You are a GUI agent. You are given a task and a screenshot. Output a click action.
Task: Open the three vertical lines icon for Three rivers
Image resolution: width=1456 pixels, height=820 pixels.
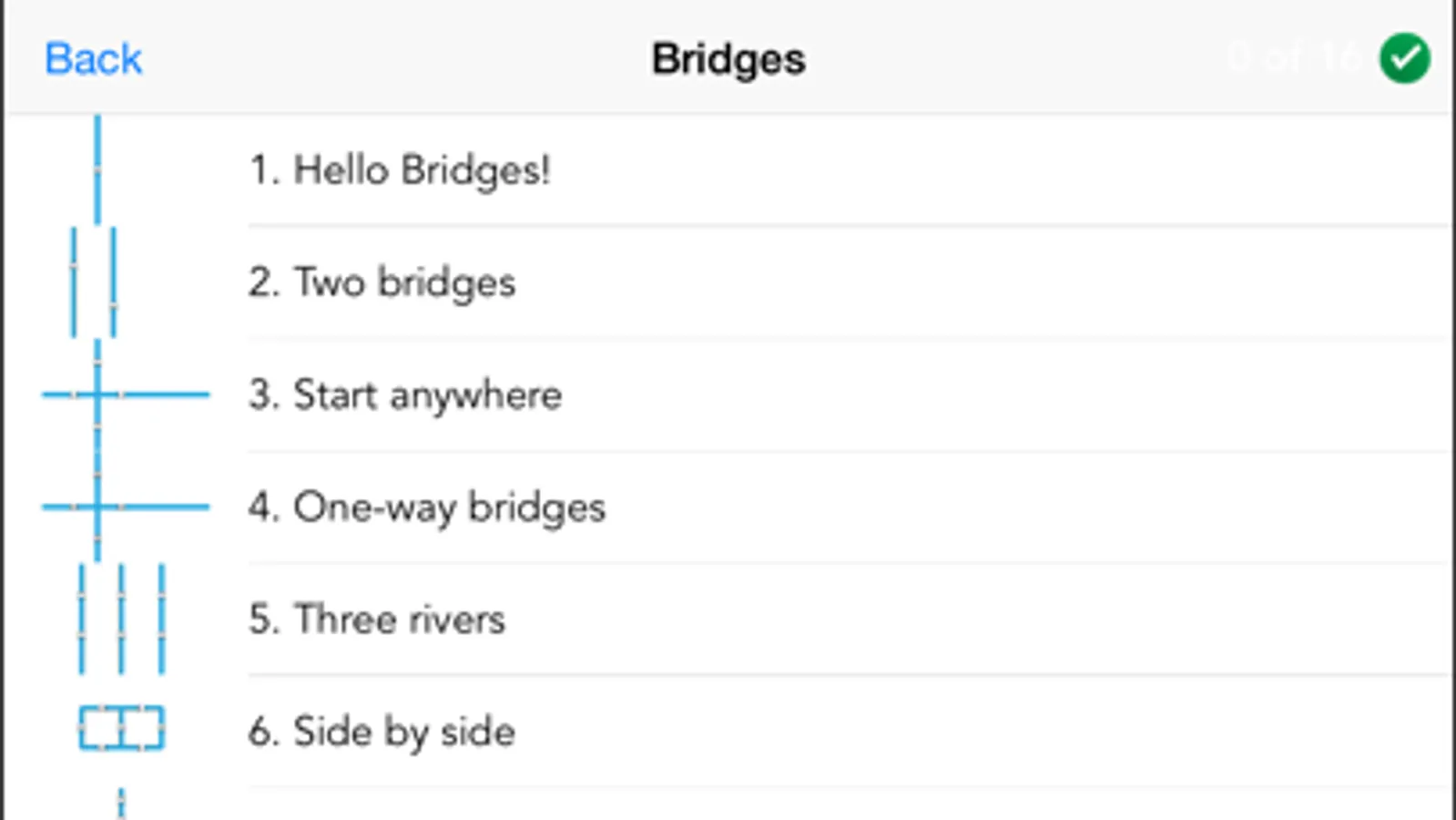pos(122,619)
